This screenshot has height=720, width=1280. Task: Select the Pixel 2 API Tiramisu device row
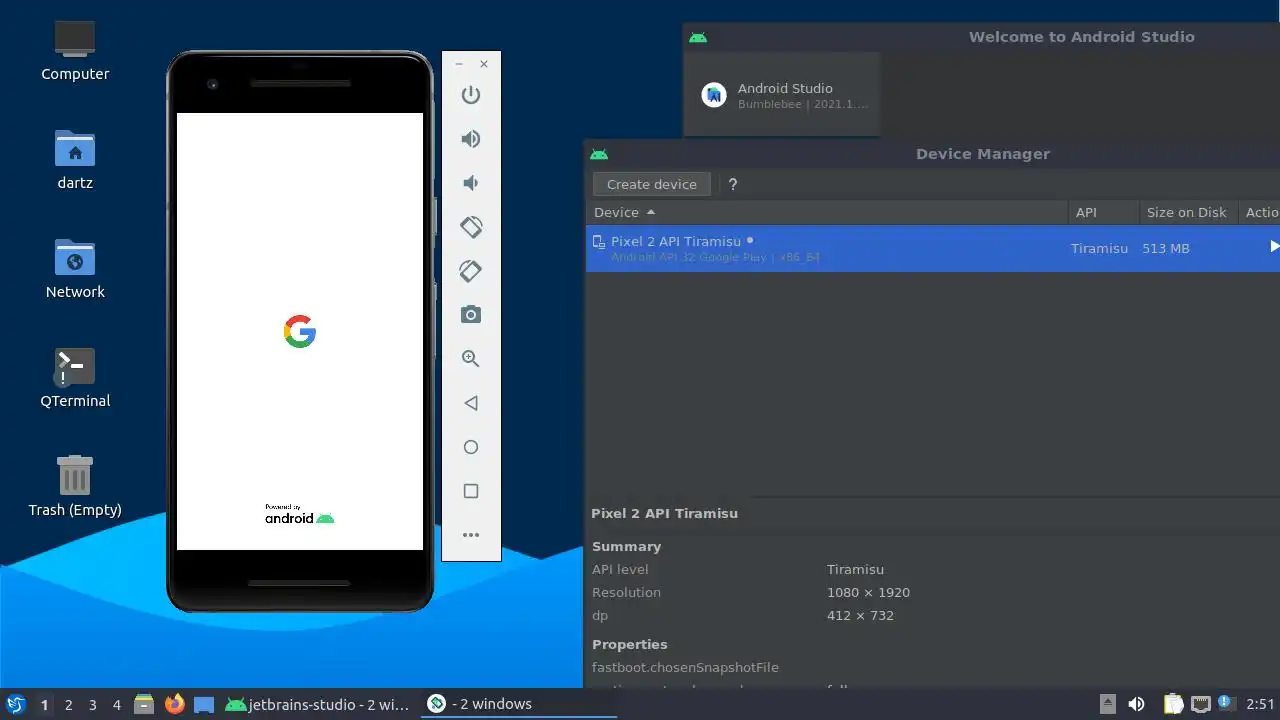pos(932,248)
